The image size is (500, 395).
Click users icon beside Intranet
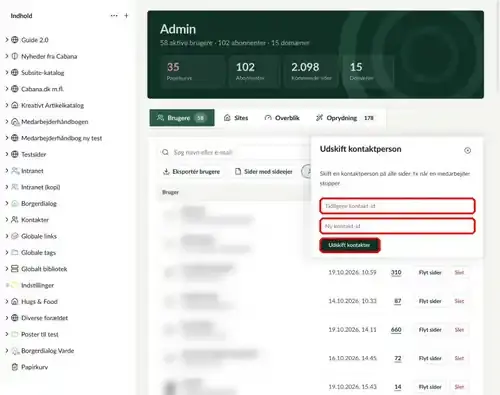15,171
